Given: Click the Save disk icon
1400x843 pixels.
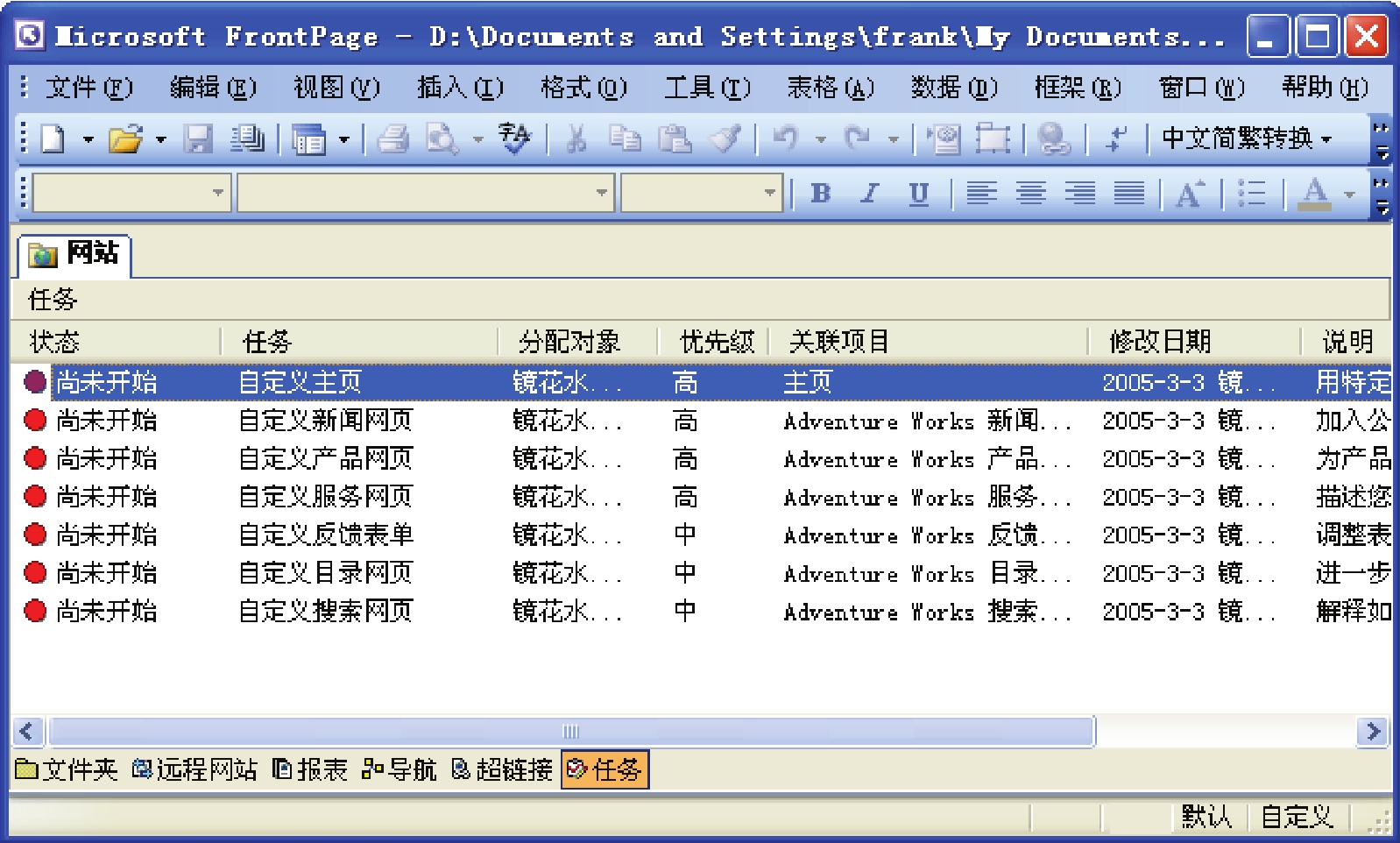Looking at the screenshot, I should (199, 138).
